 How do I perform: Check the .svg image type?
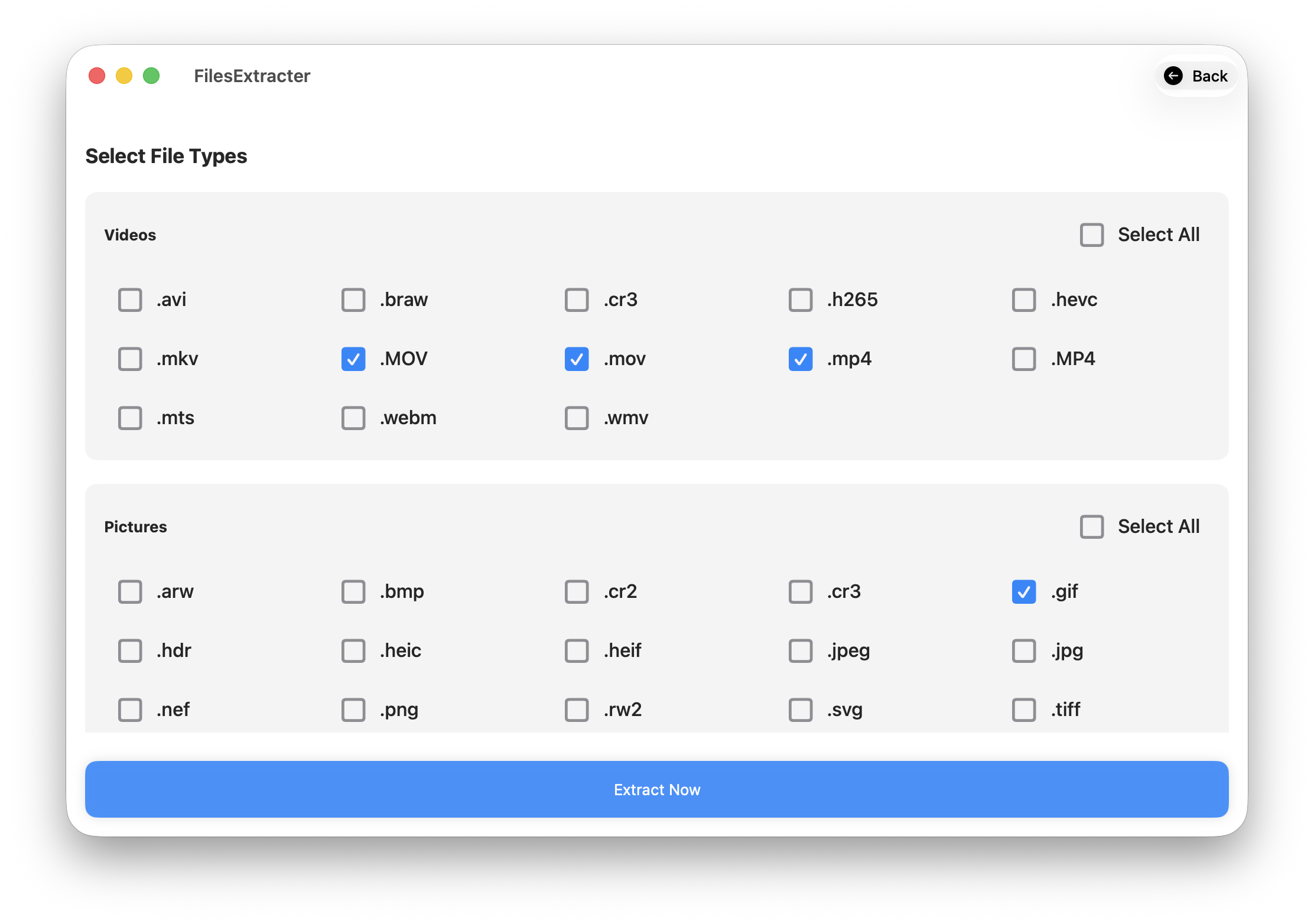pyautogui.click(x=801, y=710)
